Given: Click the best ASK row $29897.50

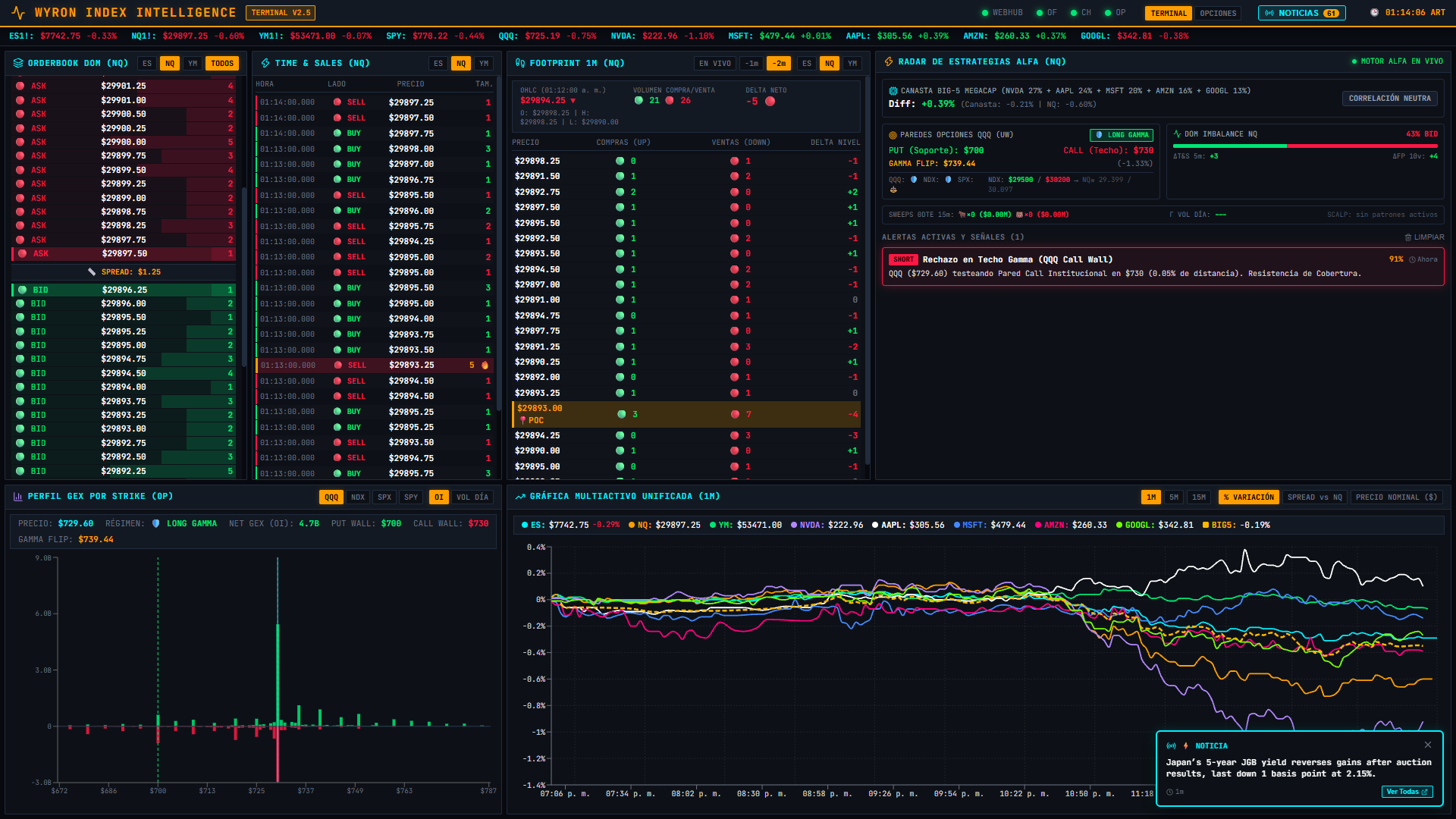Looking at the screenshot, I should click(124, 253).
